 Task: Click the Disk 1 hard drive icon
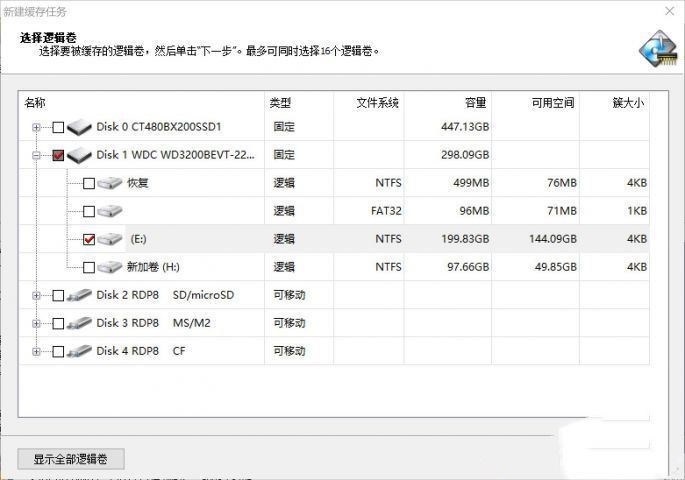(x=79, y=155)
